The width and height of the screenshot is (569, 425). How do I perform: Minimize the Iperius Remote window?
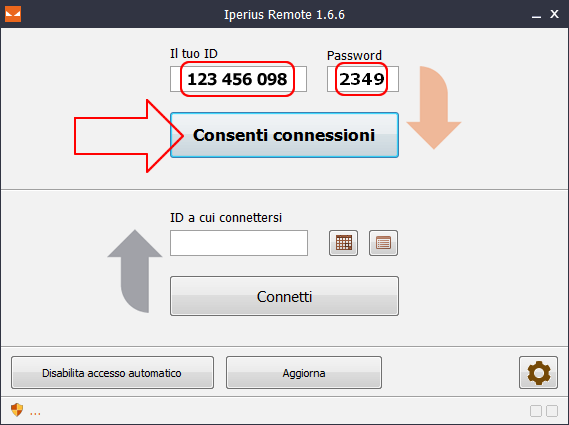(x=536, y=15)
